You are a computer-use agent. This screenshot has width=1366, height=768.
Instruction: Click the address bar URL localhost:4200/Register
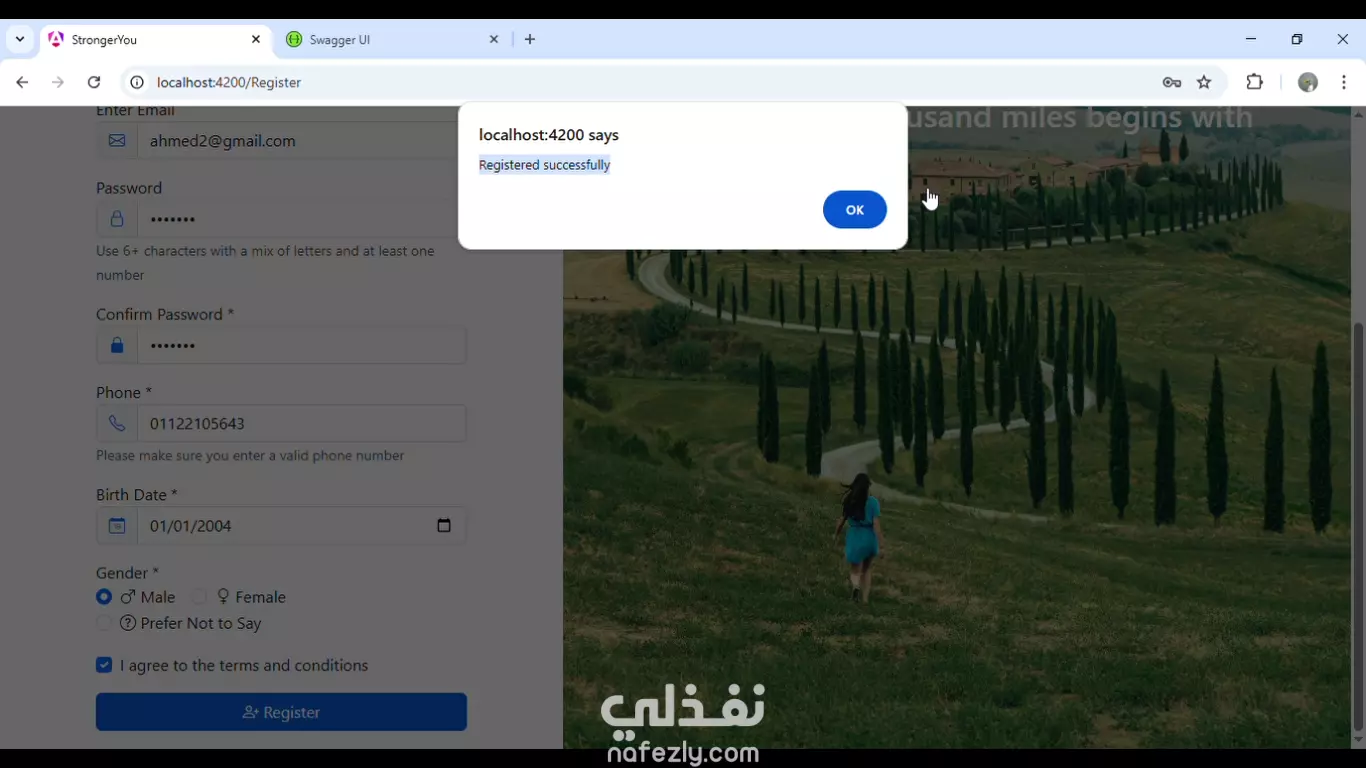(229, 82)
